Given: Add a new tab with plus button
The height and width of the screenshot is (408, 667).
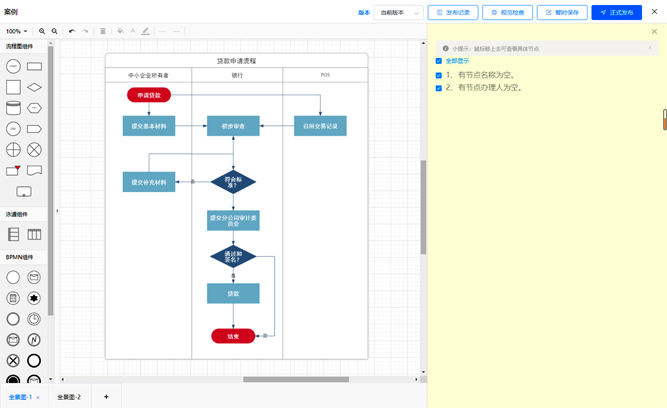Looking at the screenshot, I should (x=106, y=397).
